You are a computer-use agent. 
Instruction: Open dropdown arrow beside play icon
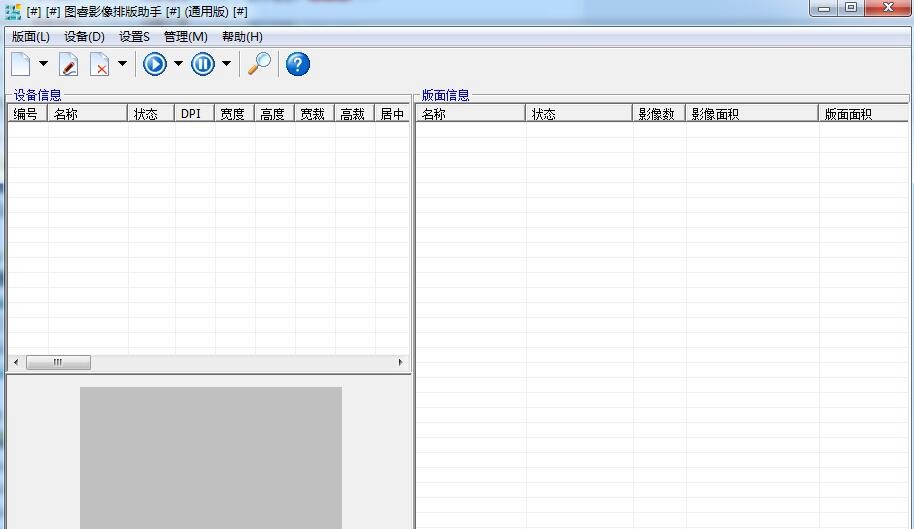(178, 64)
